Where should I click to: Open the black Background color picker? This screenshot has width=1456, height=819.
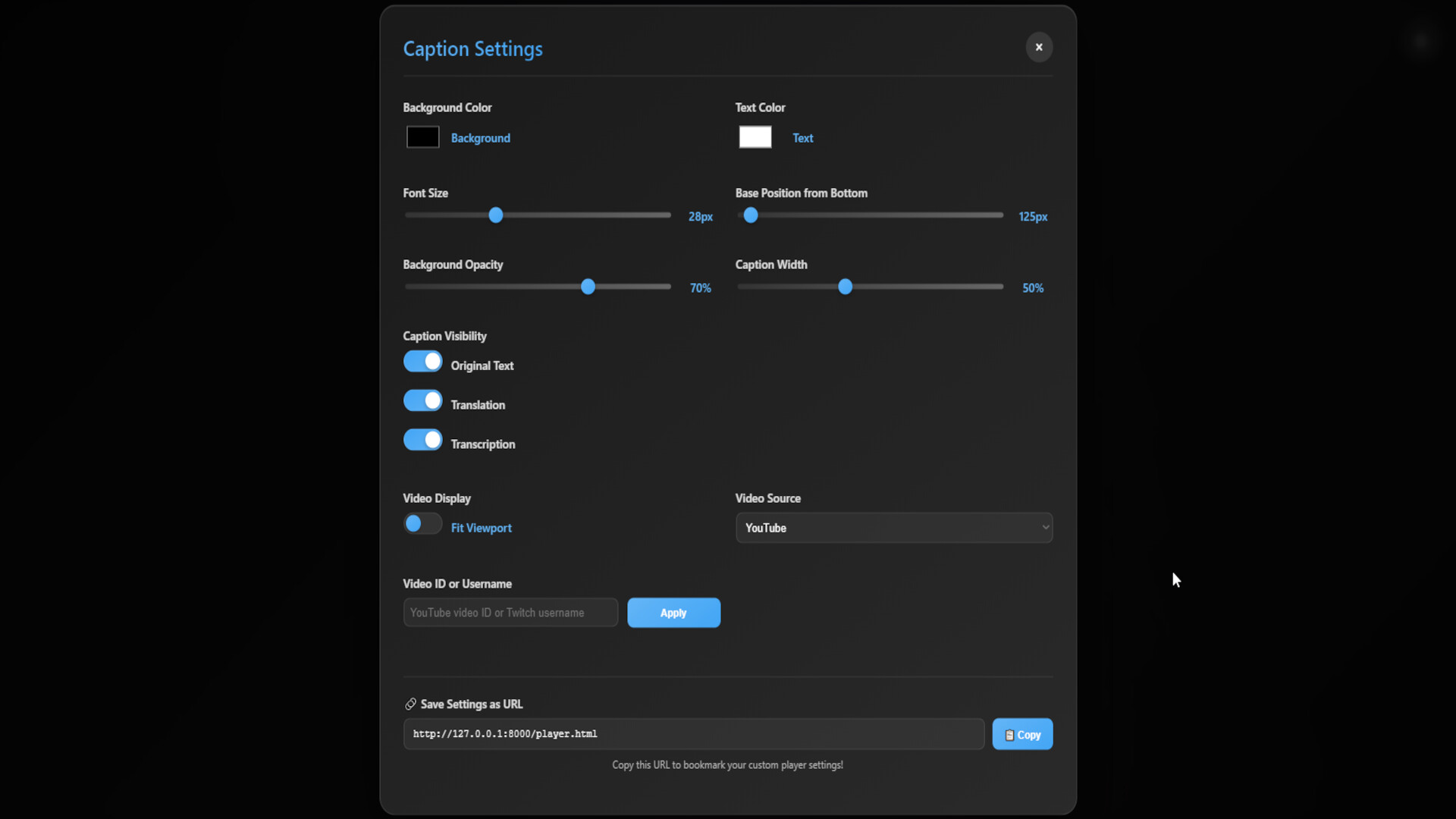click(x=422, y=136)
